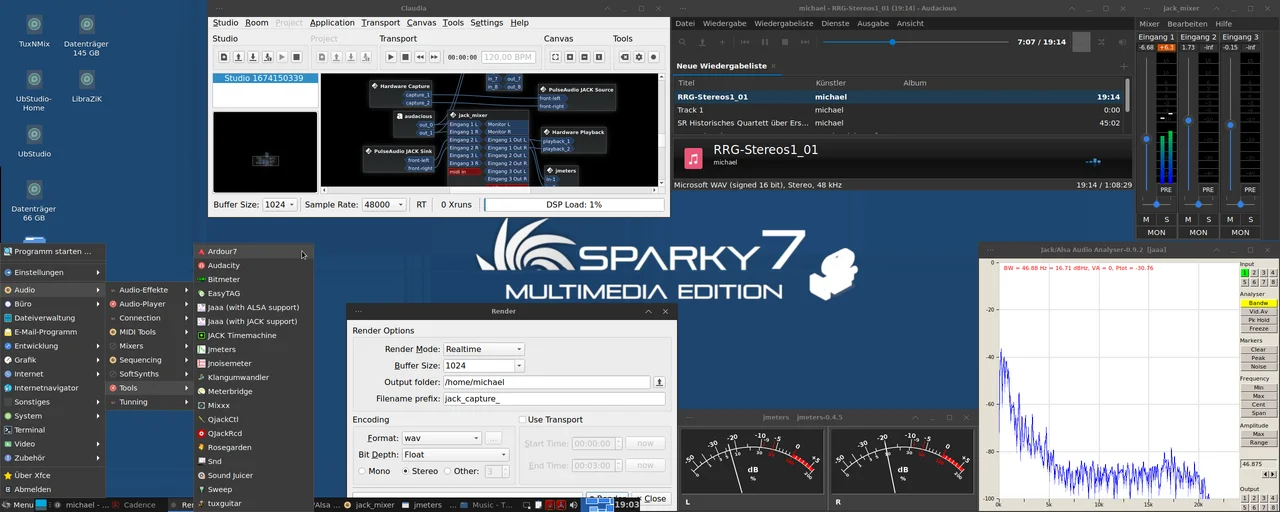Viewport: 1280px width, 512px height.
Task: Open Bearbeiten menu in jack_mixer
Action: 1187,23
